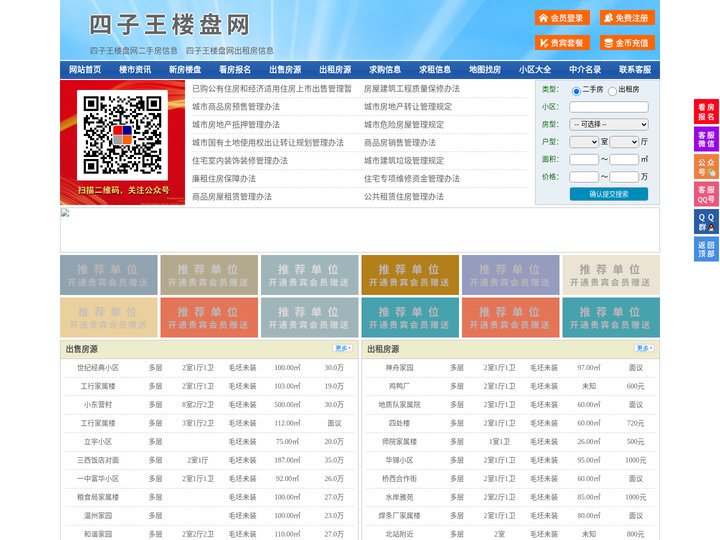Click the QR code image
The image size is (720, 540).
pyautogui.click(x=122, y=135)
